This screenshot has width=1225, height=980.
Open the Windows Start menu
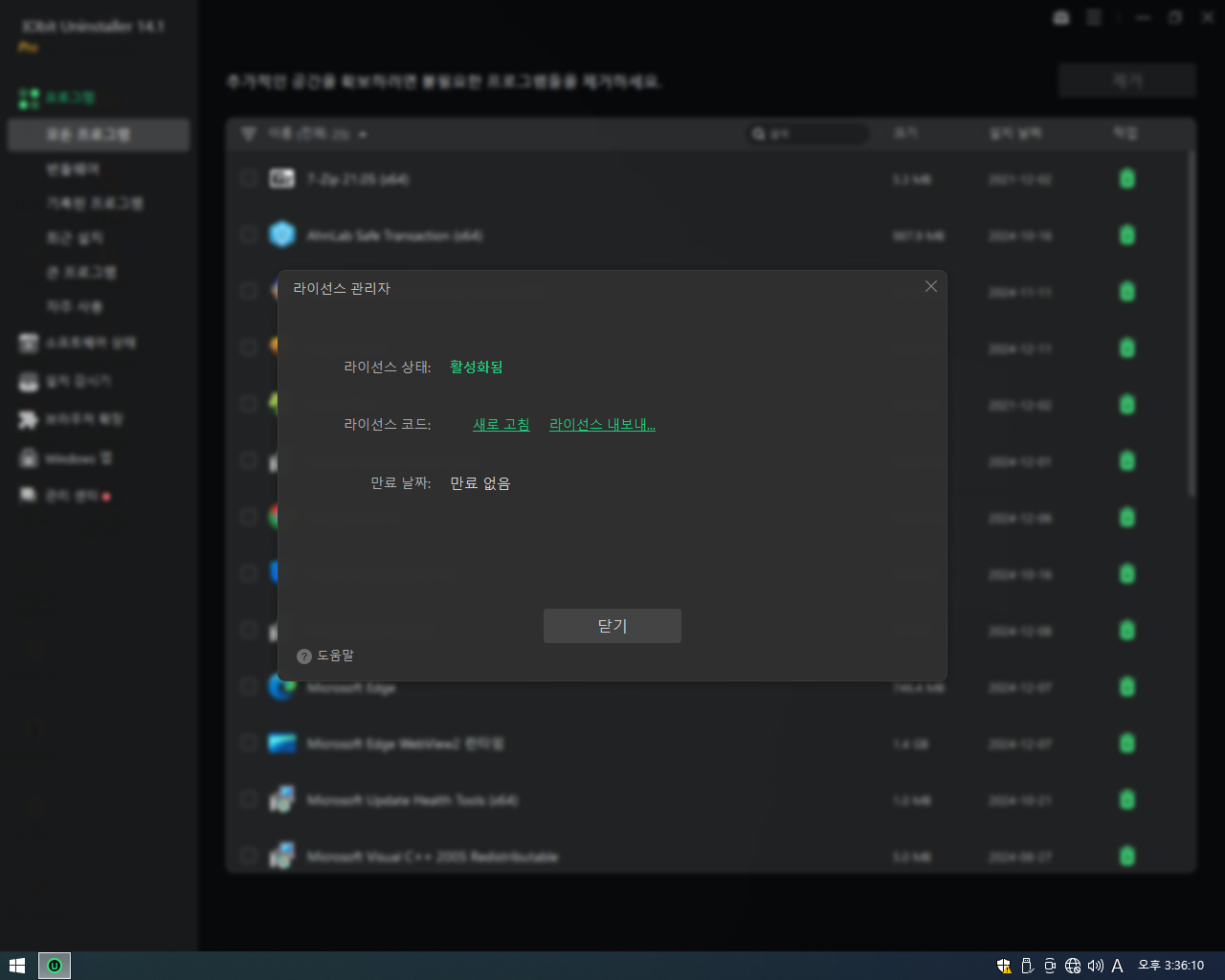(17, 966)
